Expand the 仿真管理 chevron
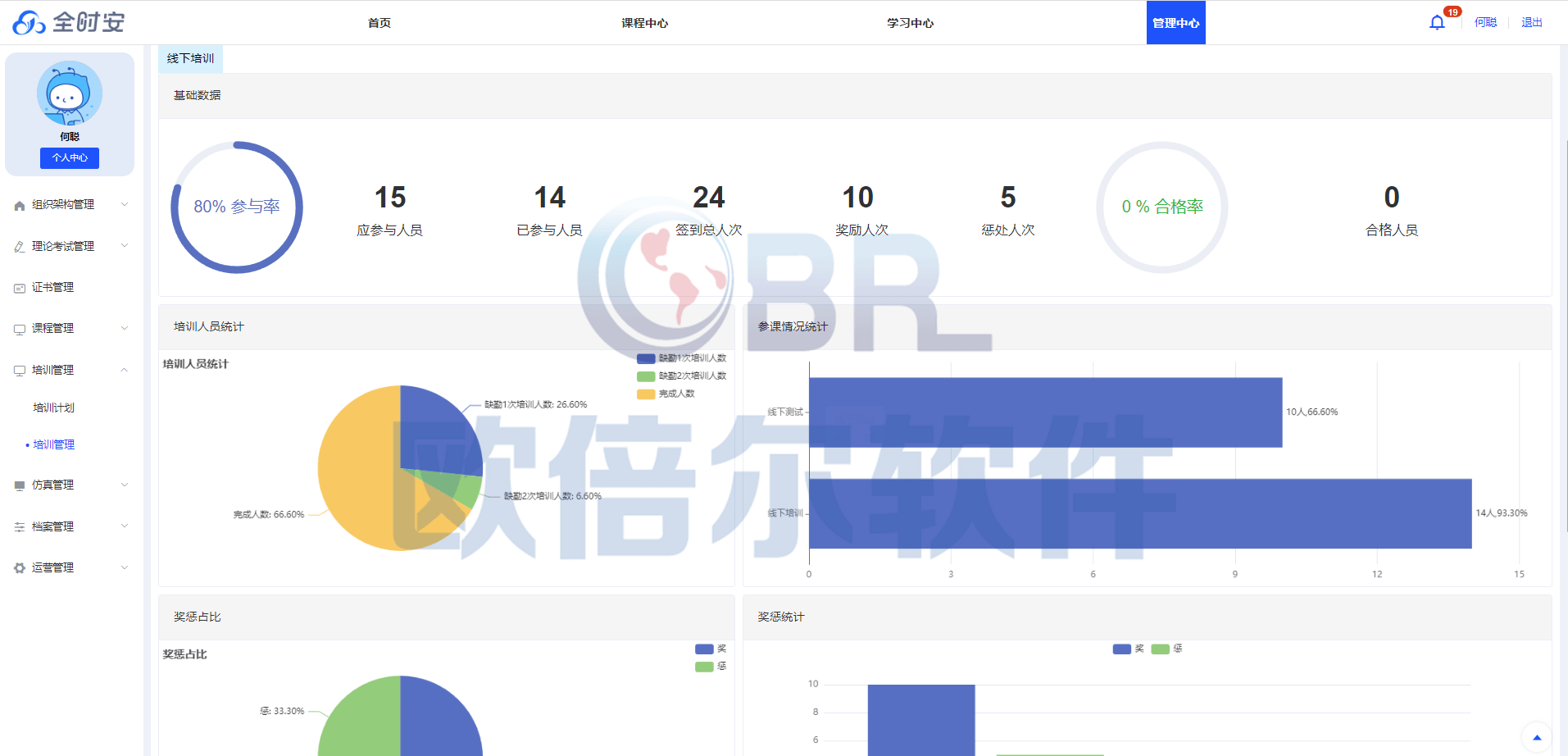This screenshot has width=1568, height=756. (125, 485)
